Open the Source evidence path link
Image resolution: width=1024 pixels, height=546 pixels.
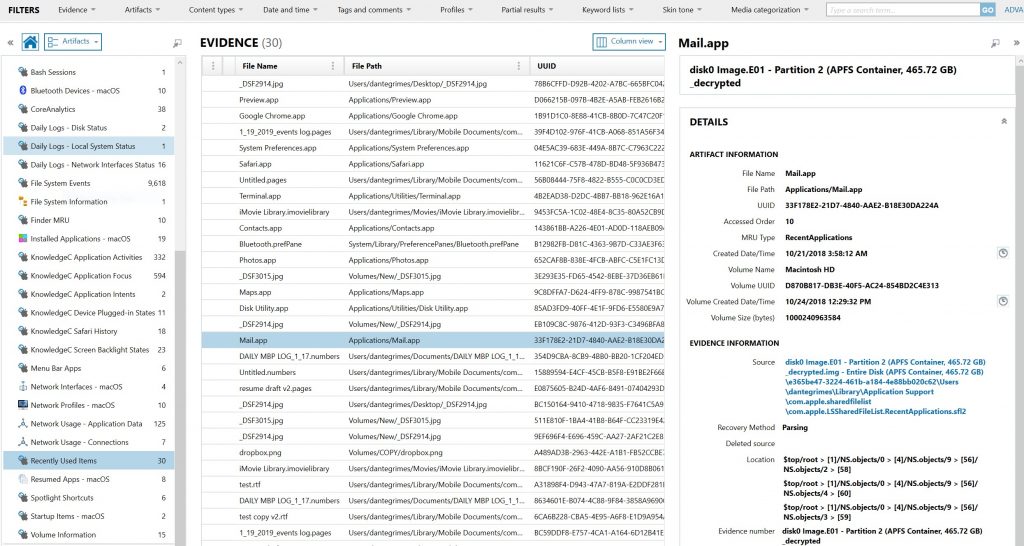pos(885,387)
